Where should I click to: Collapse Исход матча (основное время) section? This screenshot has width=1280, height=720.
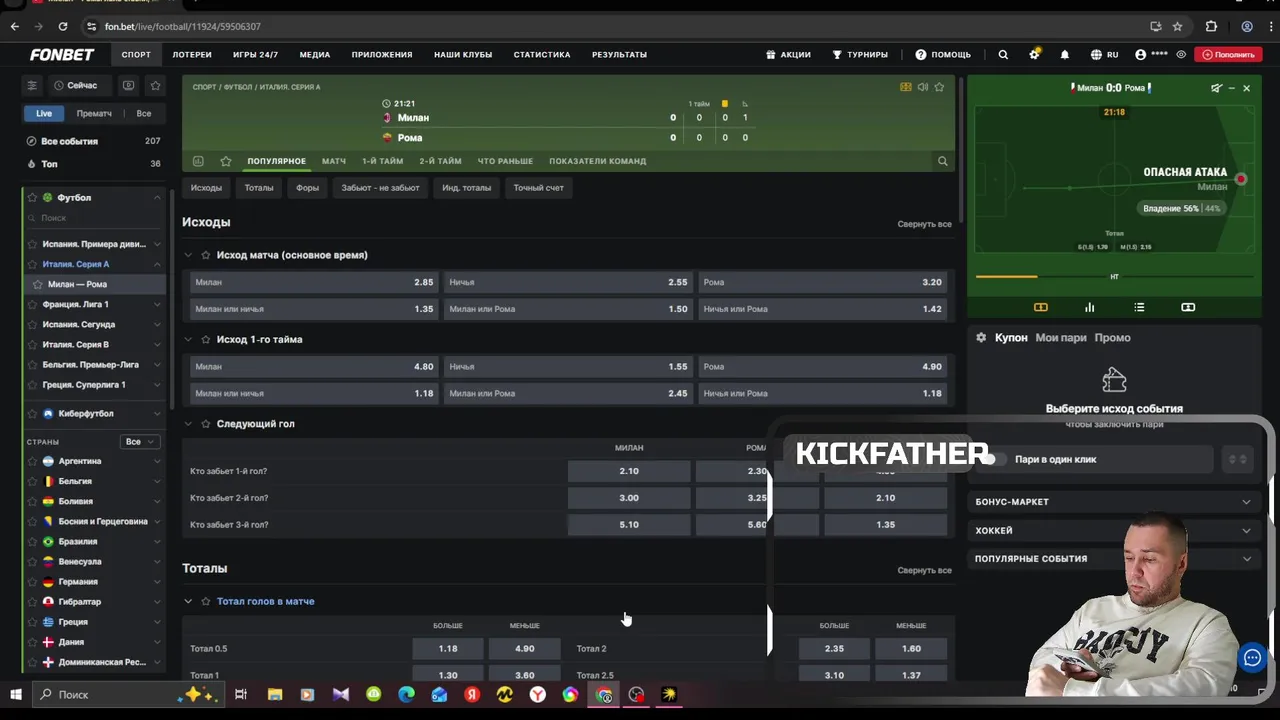[188, 255]
